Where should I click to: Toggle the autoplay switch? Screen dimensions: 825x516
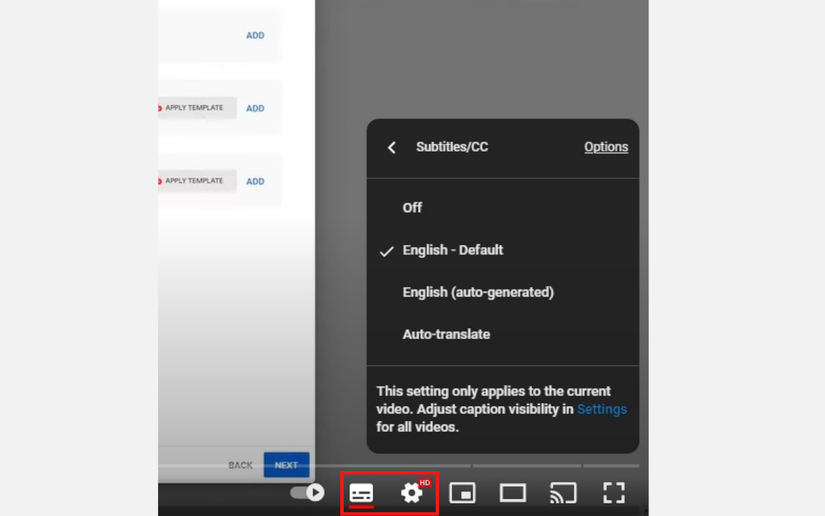307,492
